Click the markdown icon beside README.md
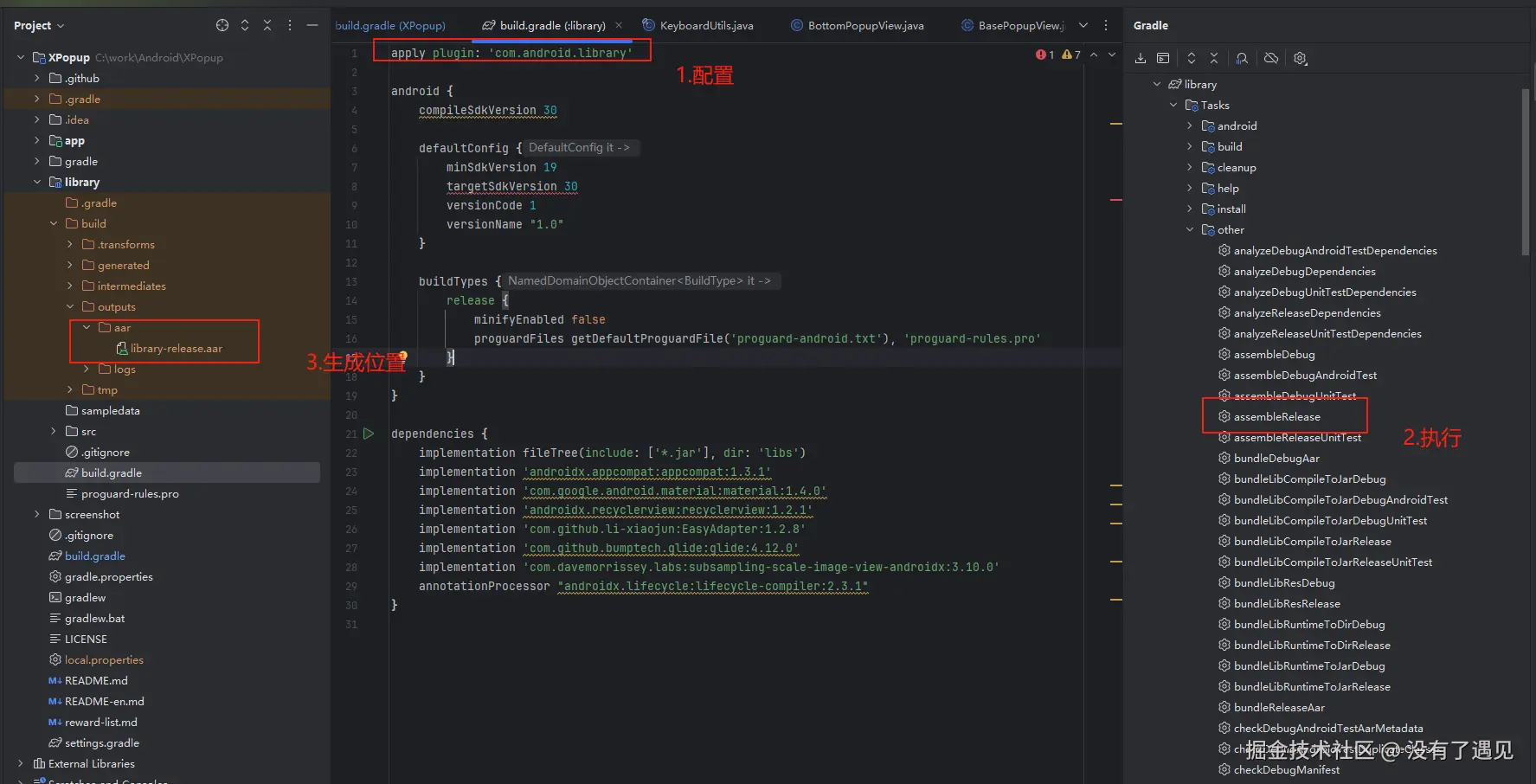The width and height of the screenshot is (1536, 784). 55,680
